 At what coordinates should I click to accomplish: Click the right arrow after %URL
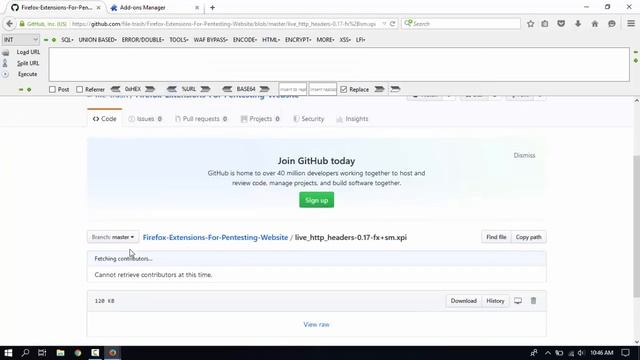point(205,89)
